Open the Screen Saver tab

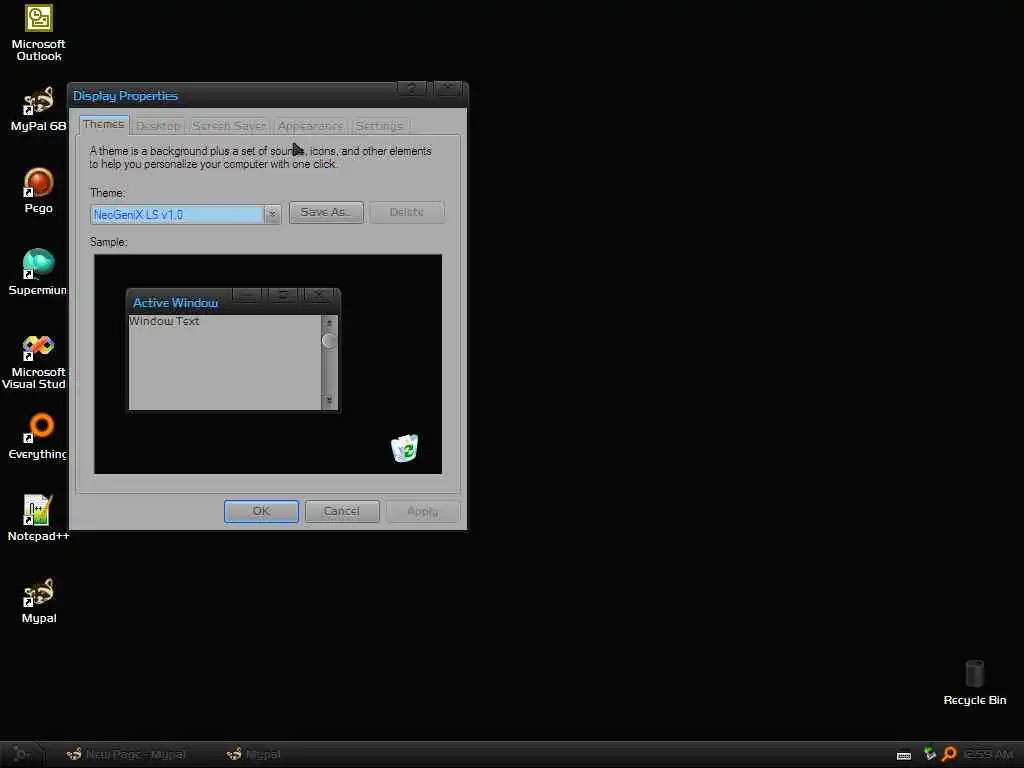pos(229,126)
